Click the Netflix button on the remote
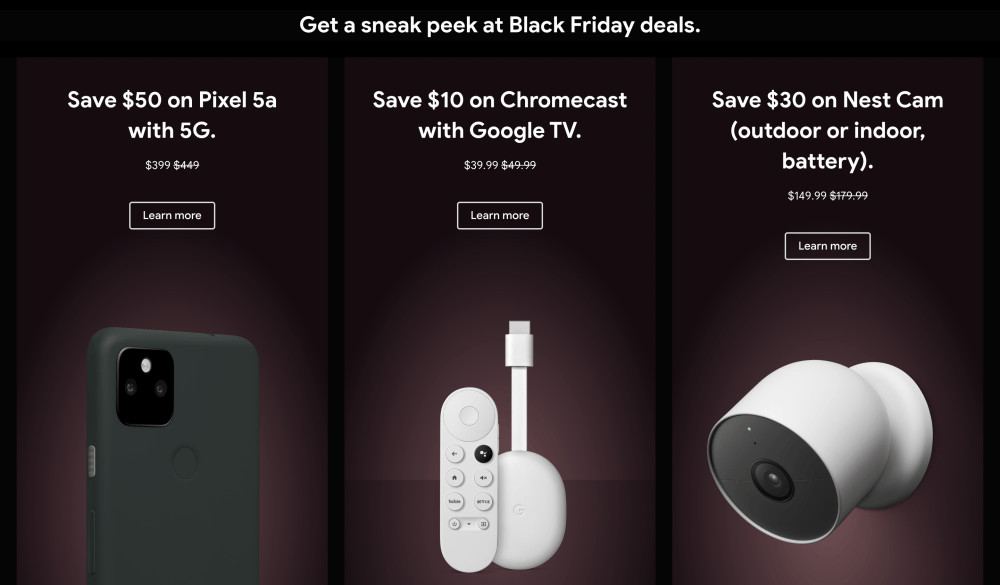The height and width of the screenshot is (585, 1000). point(483,500)
